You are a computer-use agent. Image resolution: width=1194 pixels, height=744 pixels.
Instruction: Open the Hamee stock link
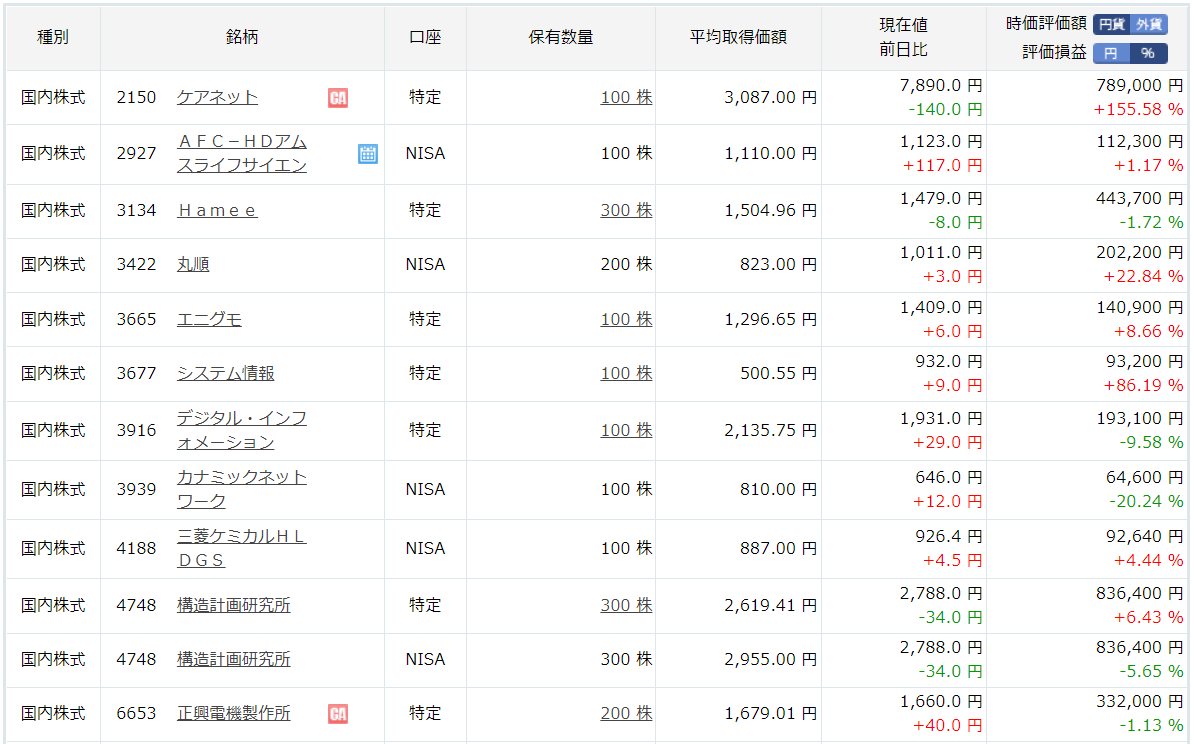tap(217, 210)
